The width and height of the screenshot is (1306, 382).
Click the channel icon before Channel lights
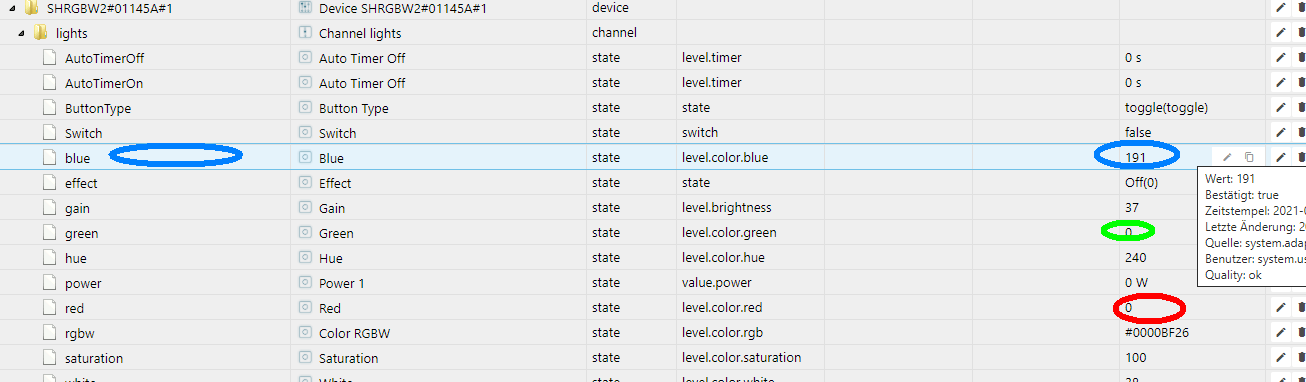(306, 33)
